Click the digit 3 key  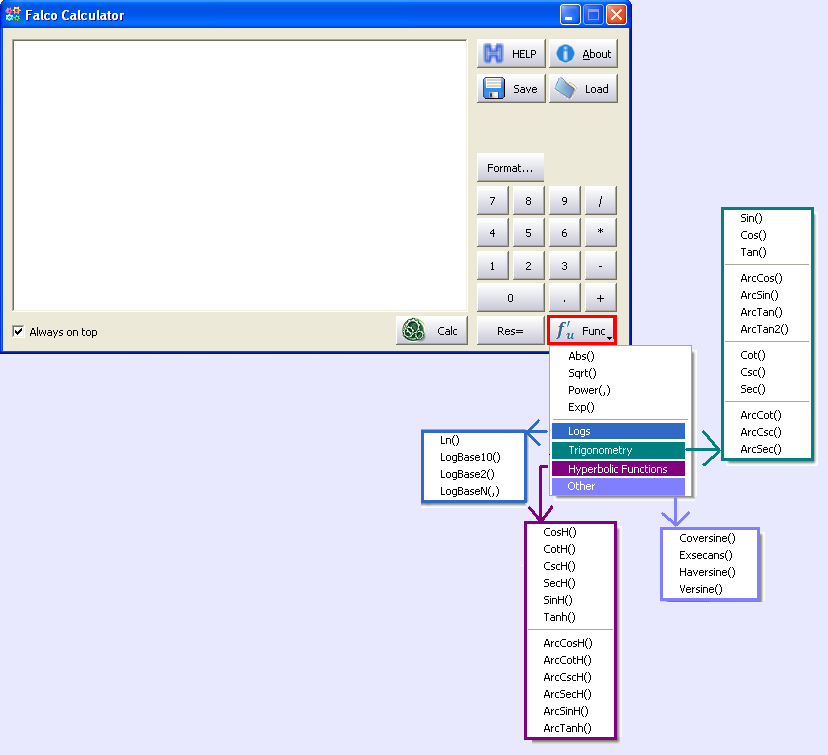coord(564,266)
